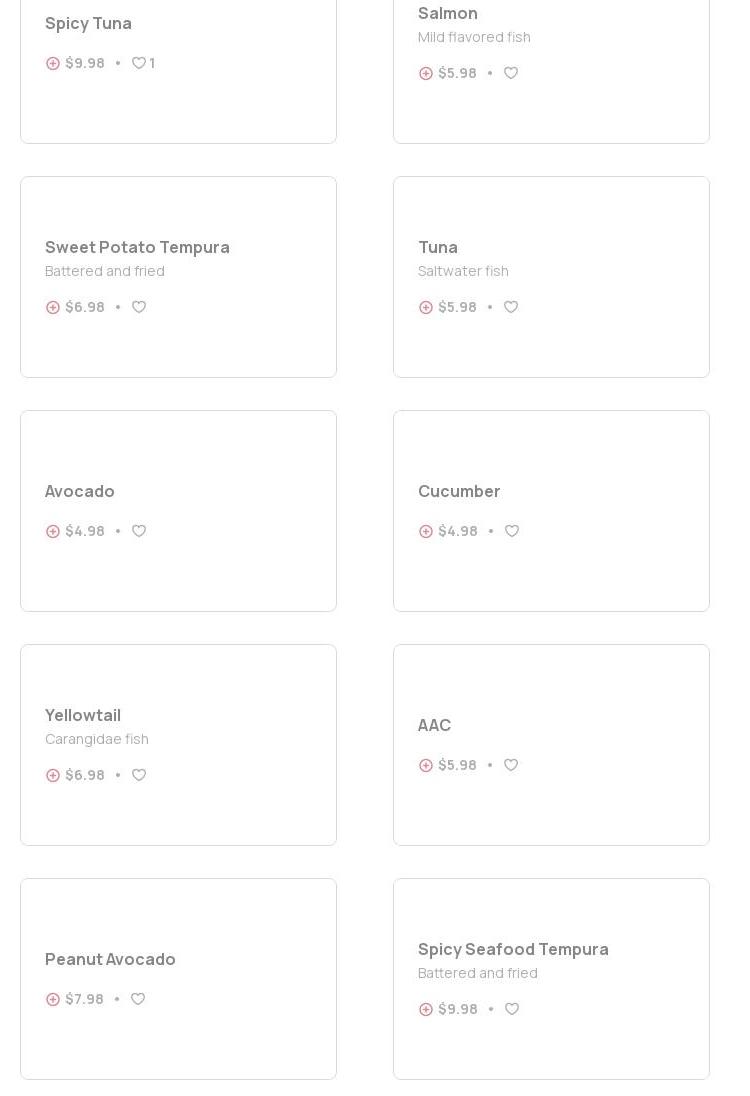Add Peanut Avocado with the plus icon

pyautogui.click(x=53, y=999)
